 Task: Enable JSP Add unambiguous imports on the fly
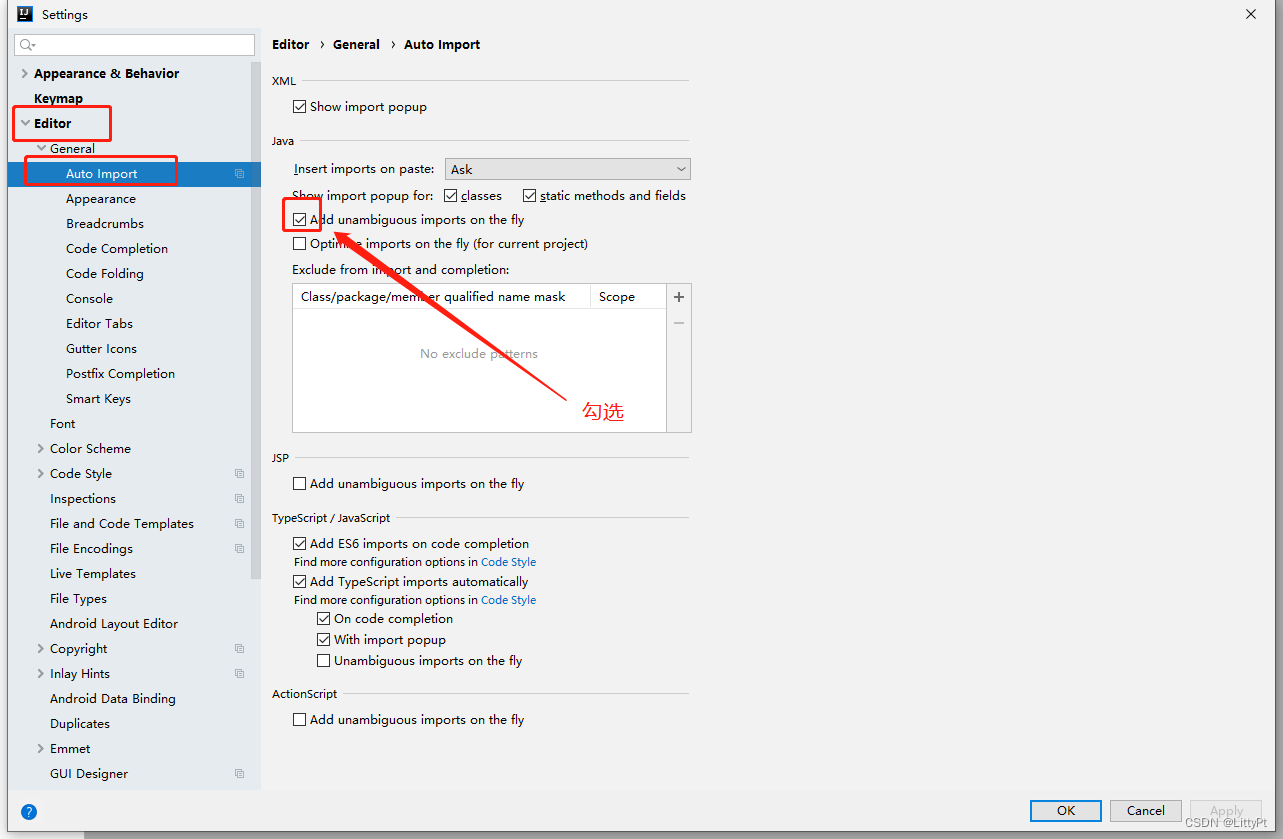click(x=300, y=484)
